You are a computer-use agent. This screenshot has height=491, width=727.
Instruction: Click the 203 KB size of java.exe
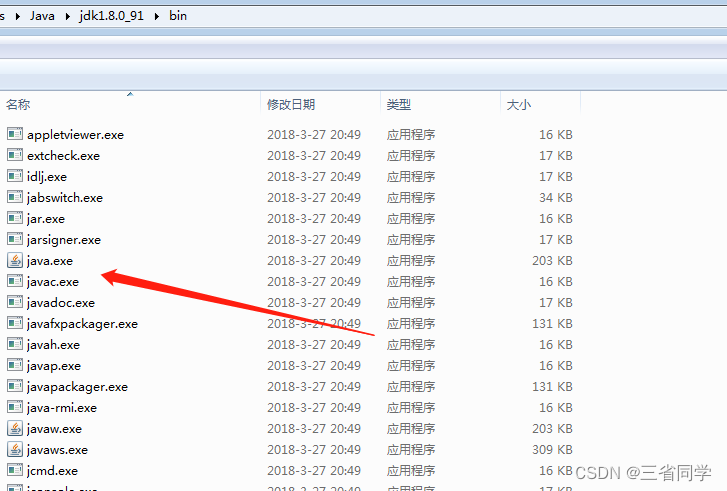[552, 261]
